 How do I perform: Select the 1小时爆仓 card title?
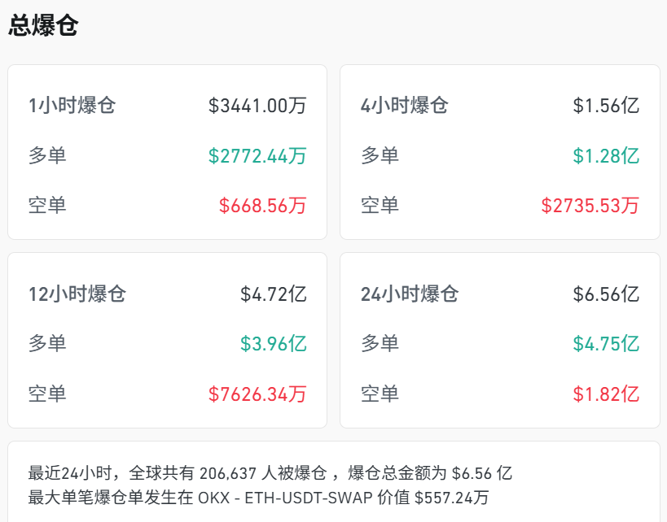click(72, 105)
